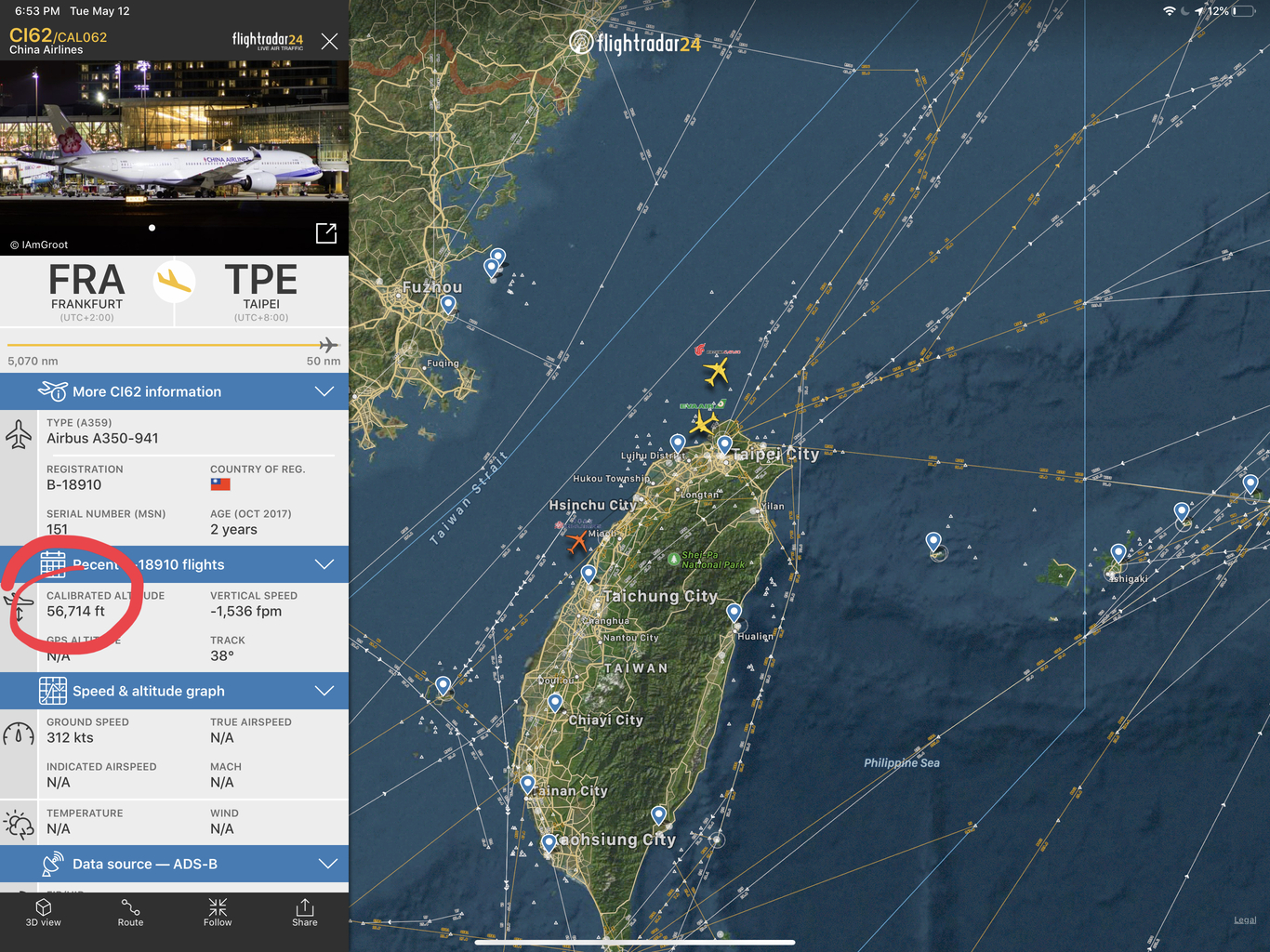Open the airport pin by Luzhu District label

click(678, 444)
